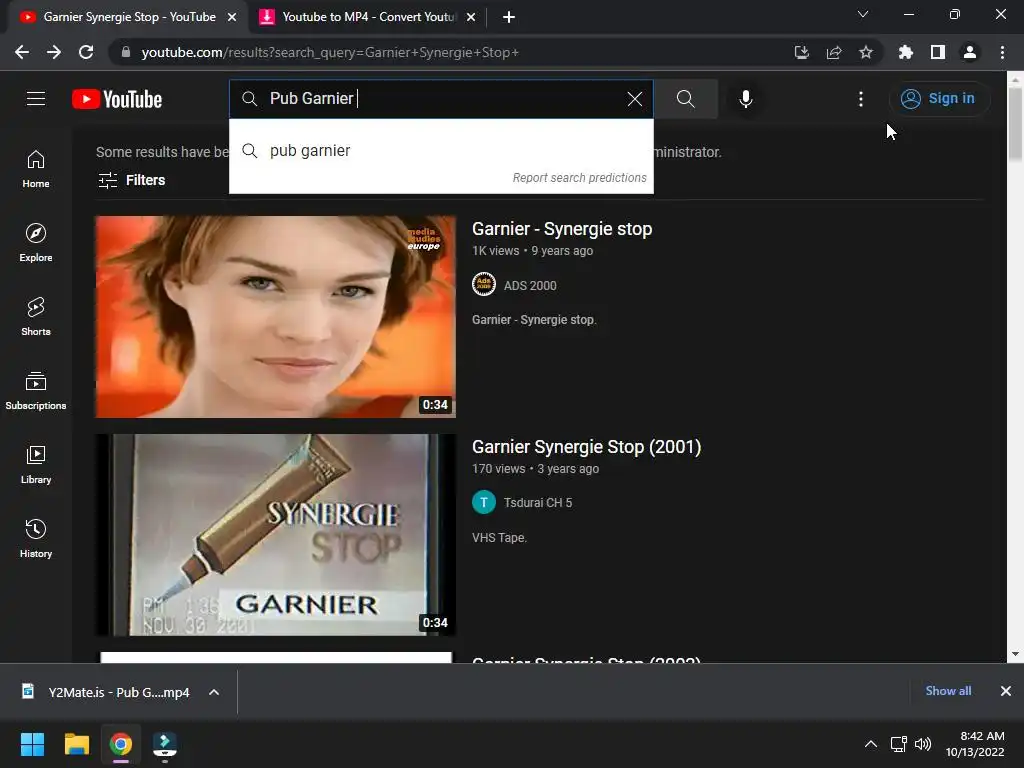Open the search tabs dropdown arrow
This screenshot has height=768, width=1024.
pyautogui.click(x=863, y=14)
